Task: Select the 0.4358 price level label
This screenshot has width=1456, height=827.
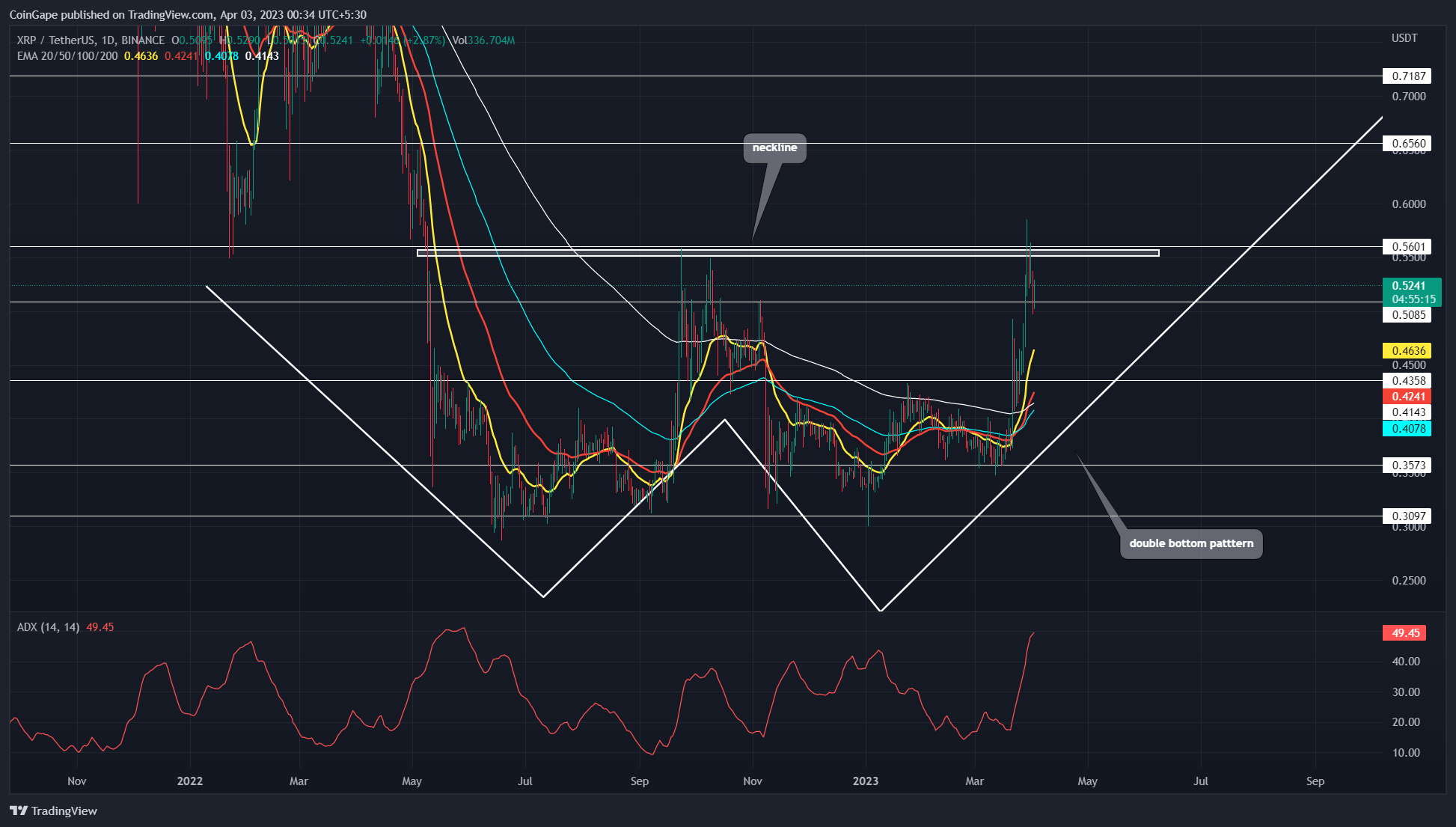Action: [x=1407, y=381]
